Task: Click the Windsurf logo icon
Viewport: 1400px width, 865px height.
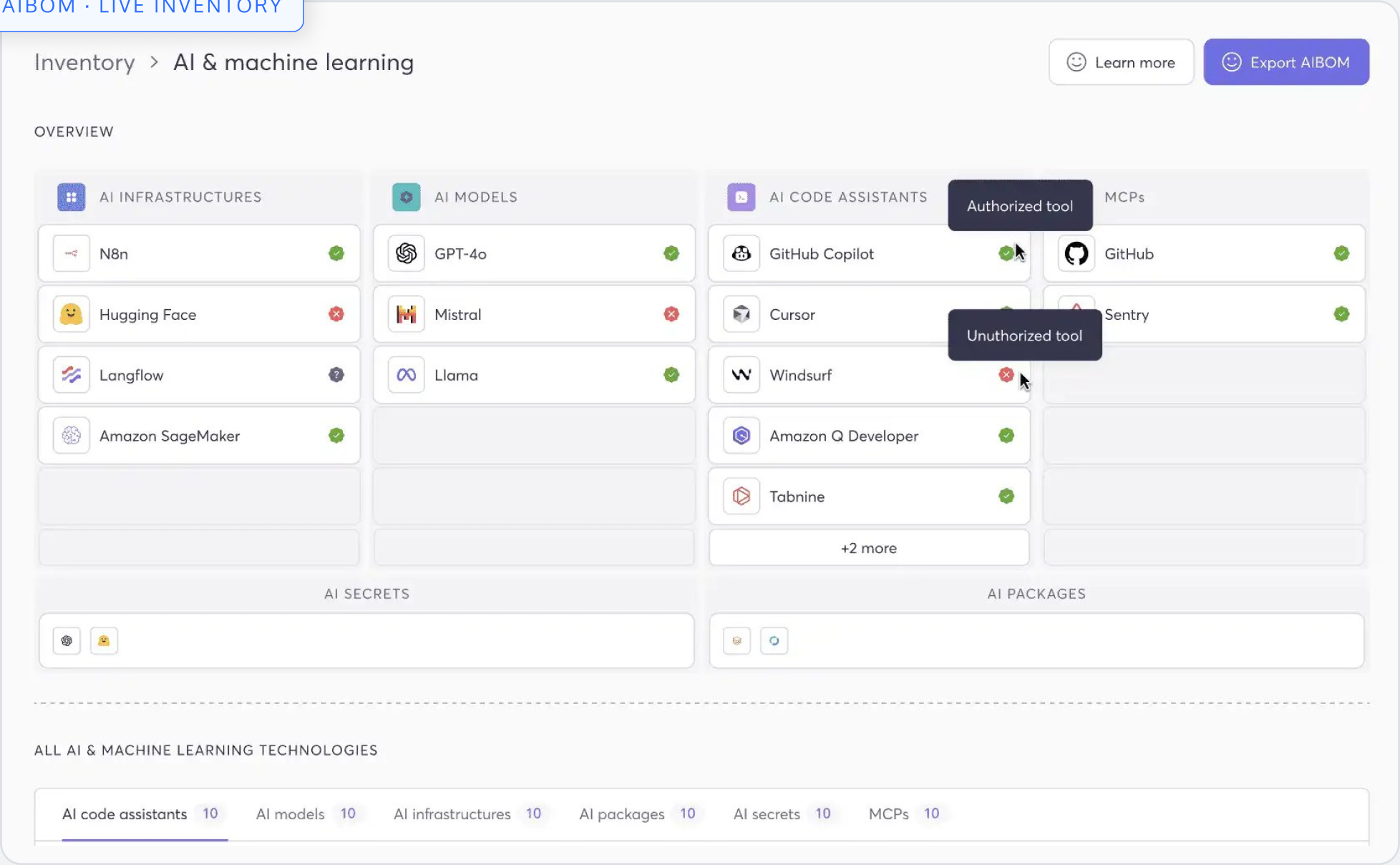Action: click(x=741, y=375)
